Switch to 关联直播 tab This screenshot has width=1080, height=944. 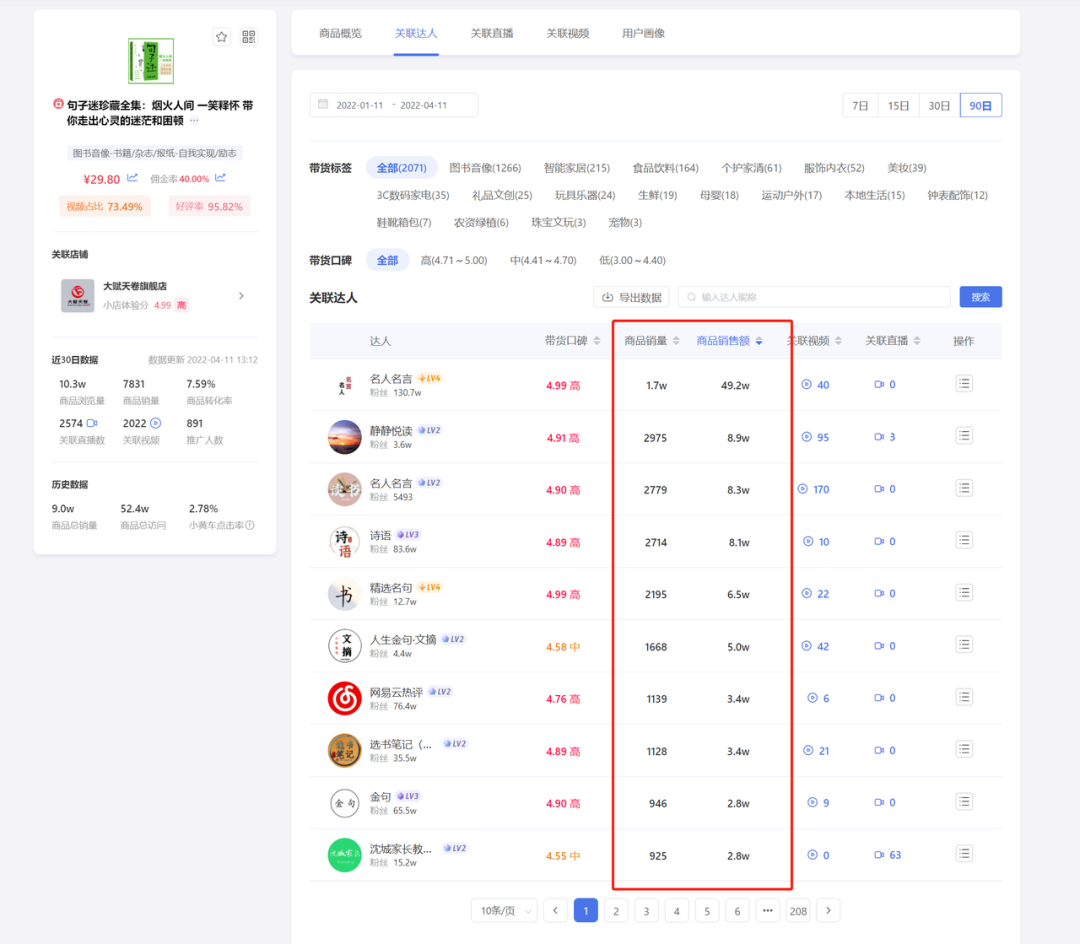491,33
